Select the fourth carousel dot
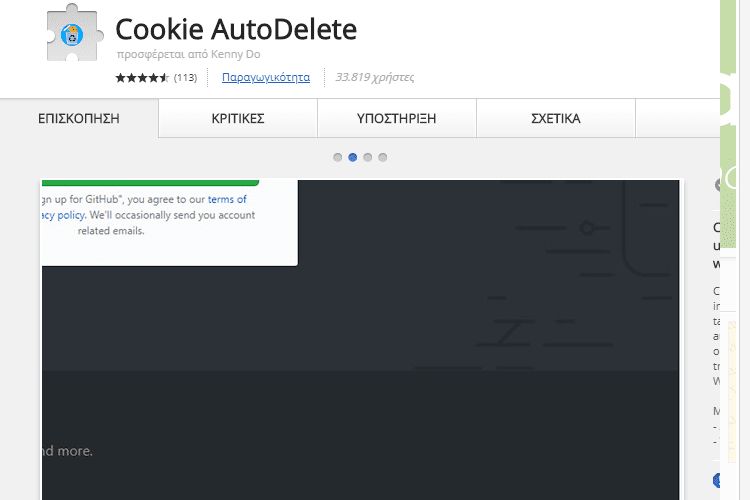Image resolution: width=750 pixels, height=500 pixels. pos(383,157)
